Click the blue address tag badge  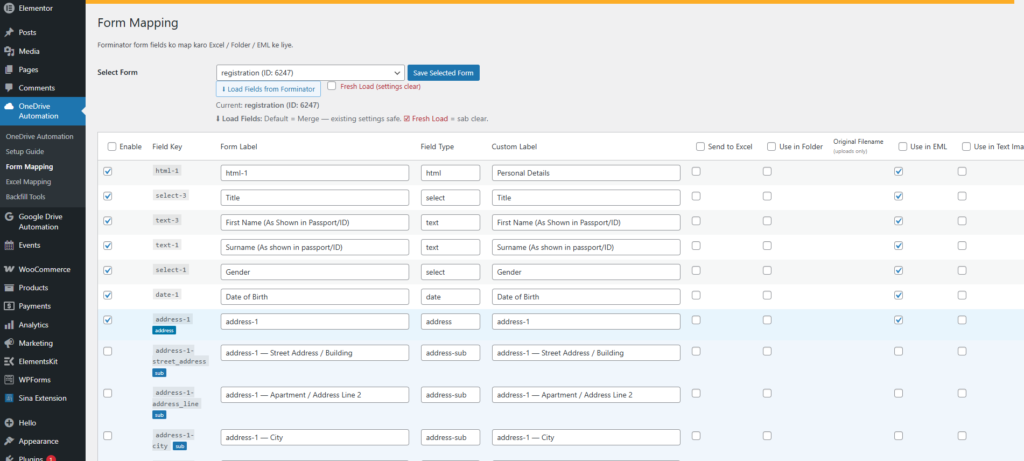click(165, 330)
